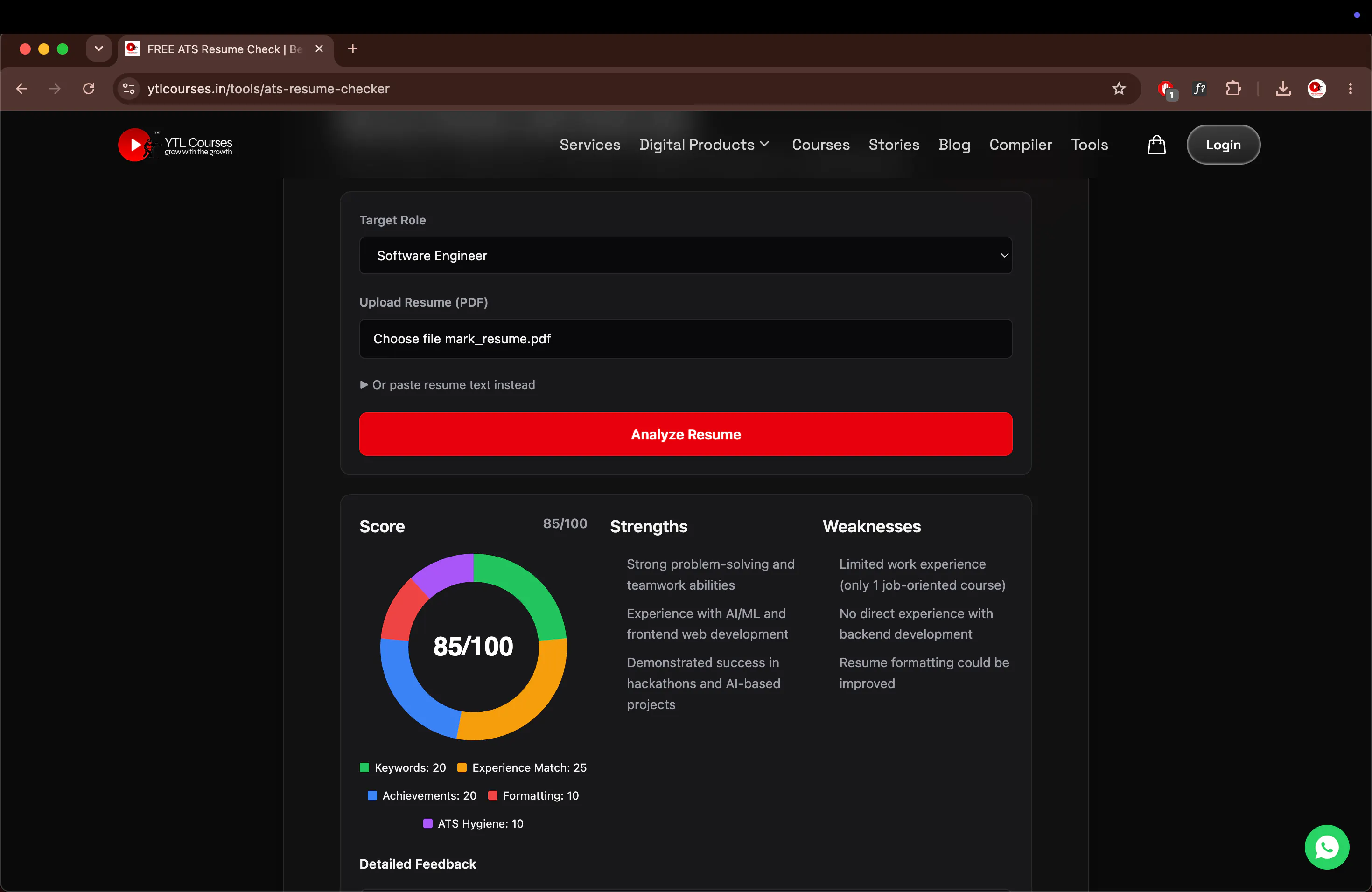Go to the Courses page
The width and height of the screenshot is (1372, 892).
click(820, 145)
